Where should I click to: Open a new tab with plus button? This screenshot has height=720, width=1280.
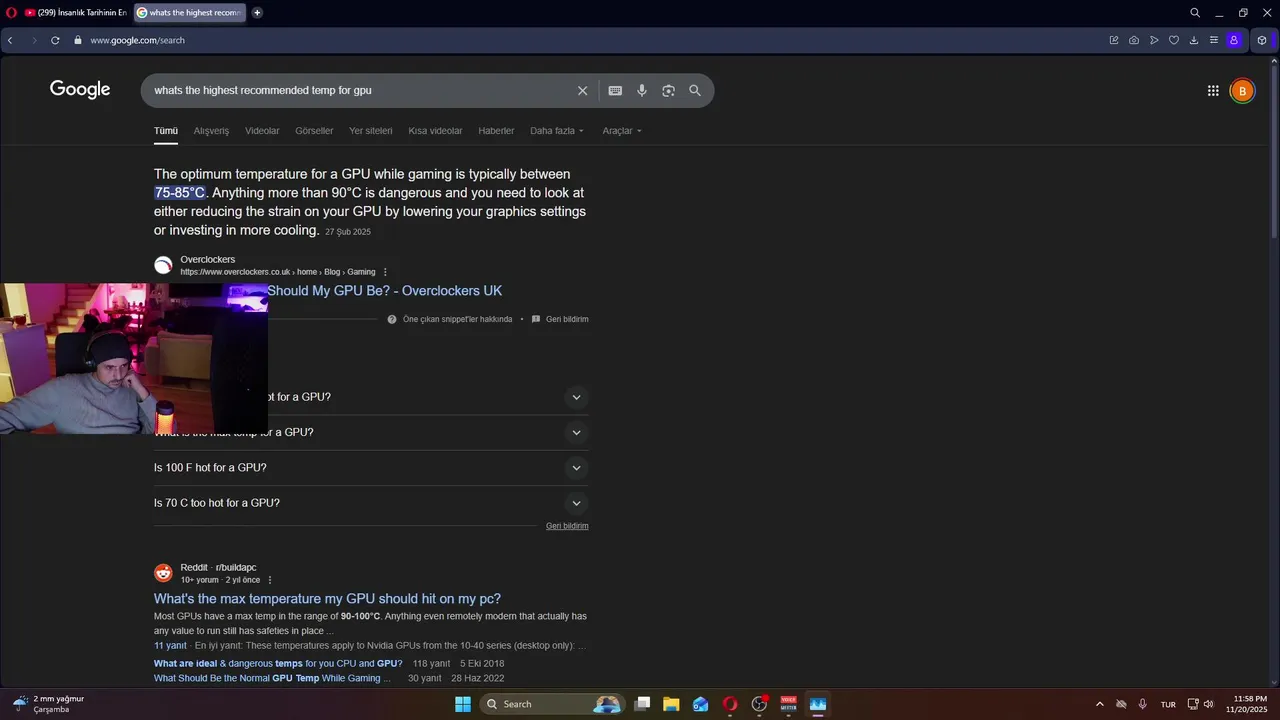click(257, 13)
